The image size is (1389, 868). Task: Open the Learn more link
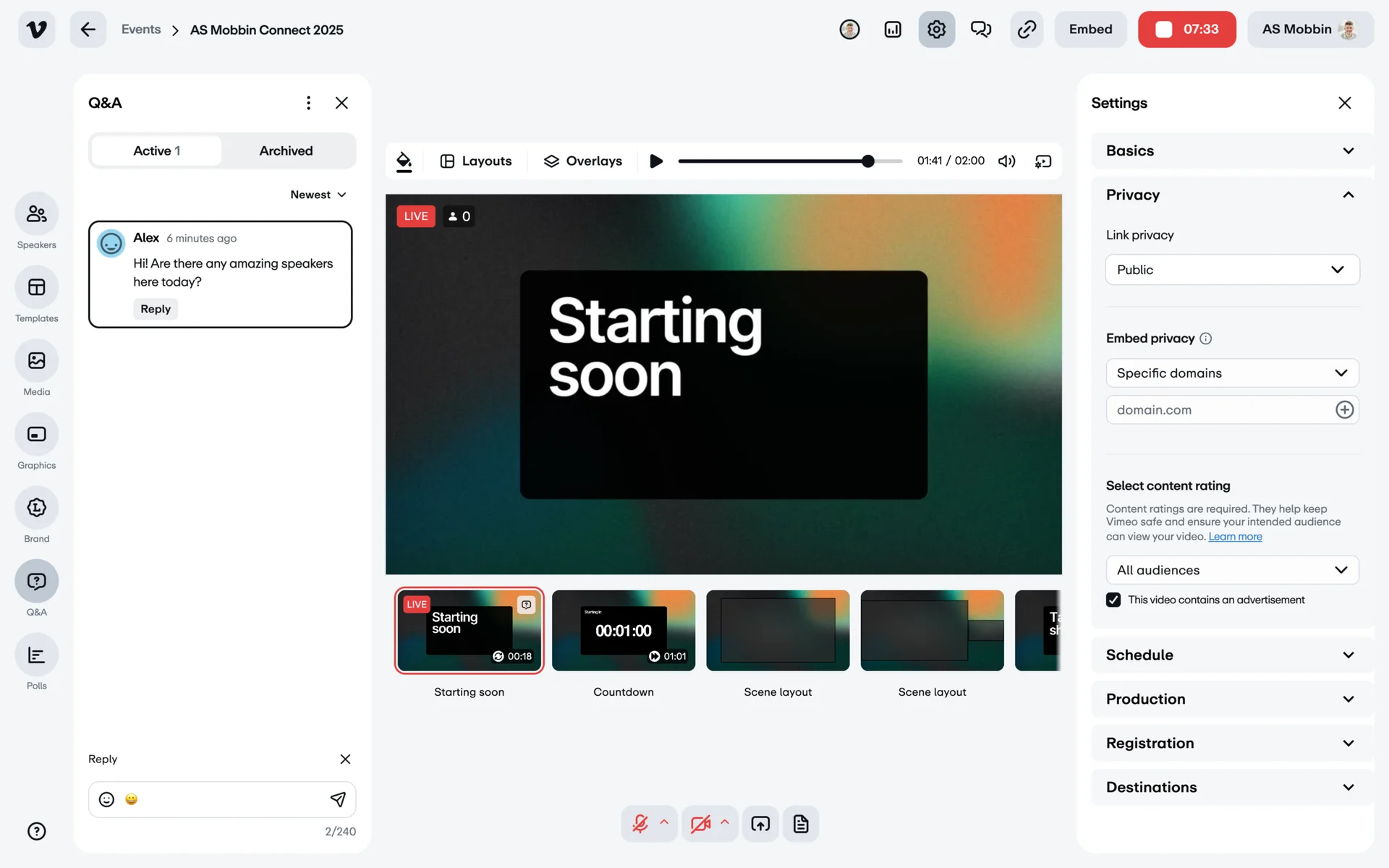[x=1235, y=537]
